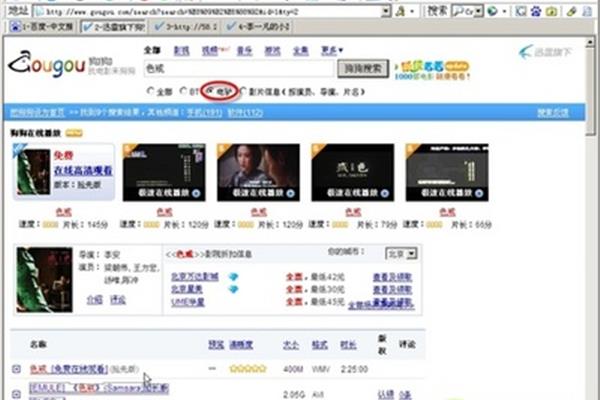The height and width of the screenshot is (400, 600).
Task: Select the 全部 radio button under search box
Action: click(150, 91)
